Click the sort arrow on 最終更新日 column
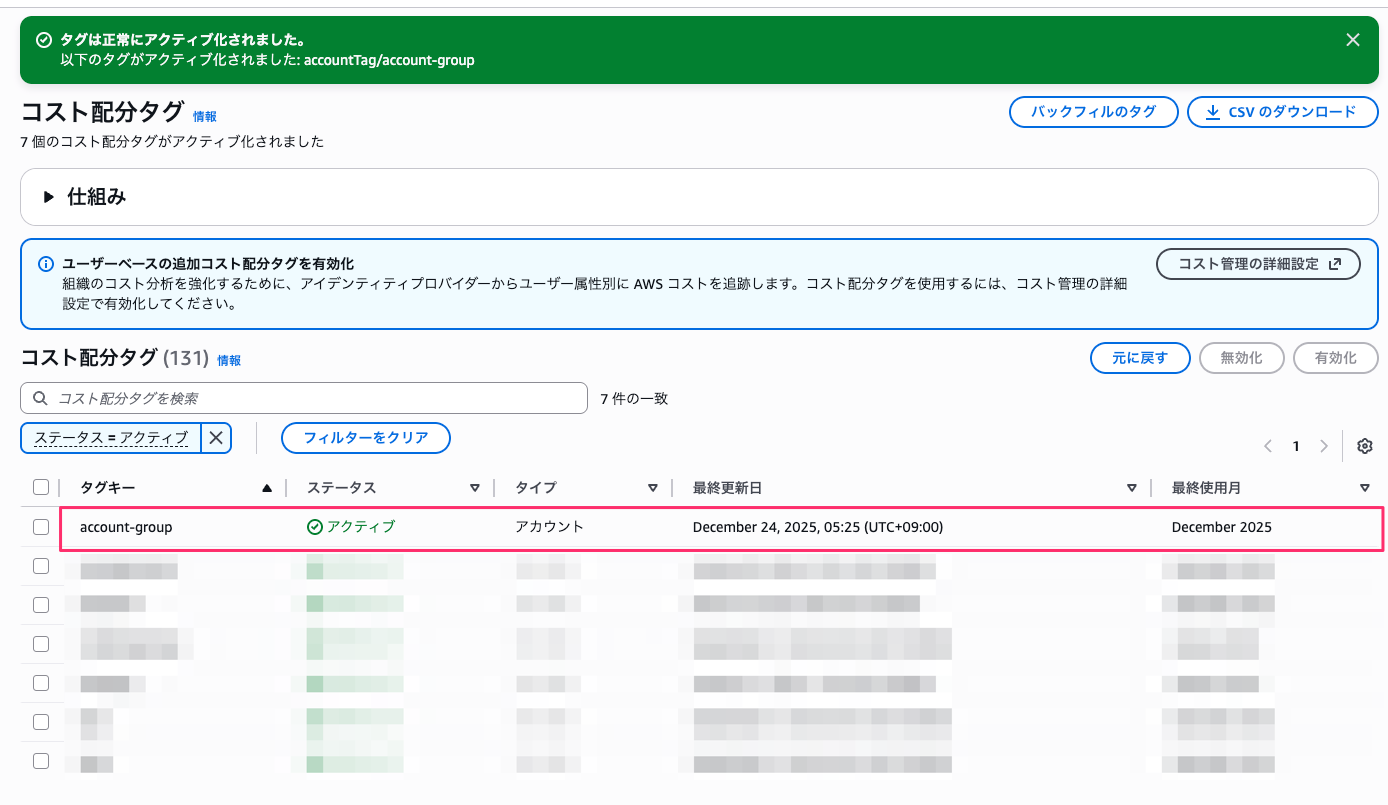The width and height of the screenshot is (1388, 805). 1131,488
